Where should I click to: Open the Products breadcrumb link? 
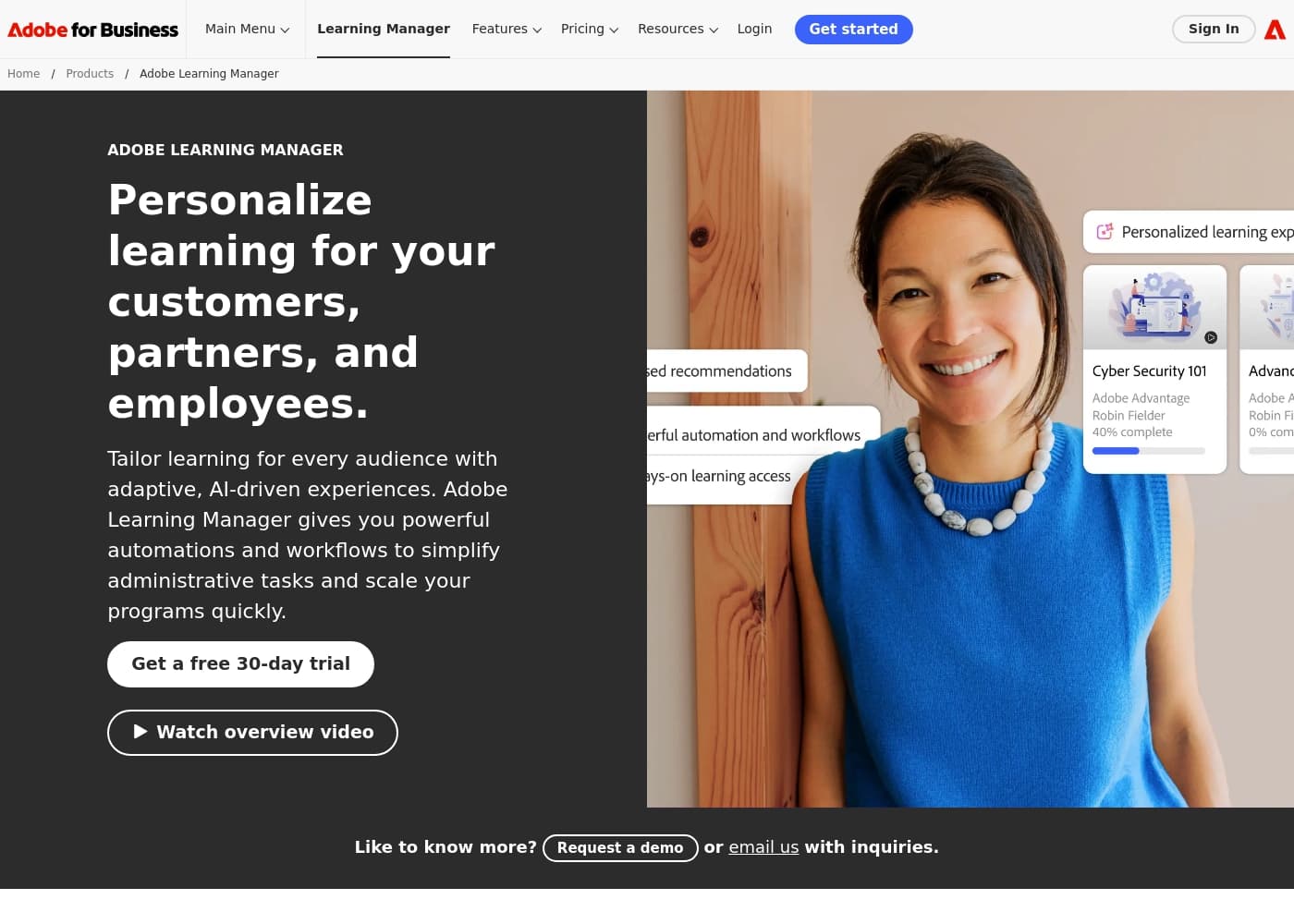pyautogui.click(x=90, y=74)
